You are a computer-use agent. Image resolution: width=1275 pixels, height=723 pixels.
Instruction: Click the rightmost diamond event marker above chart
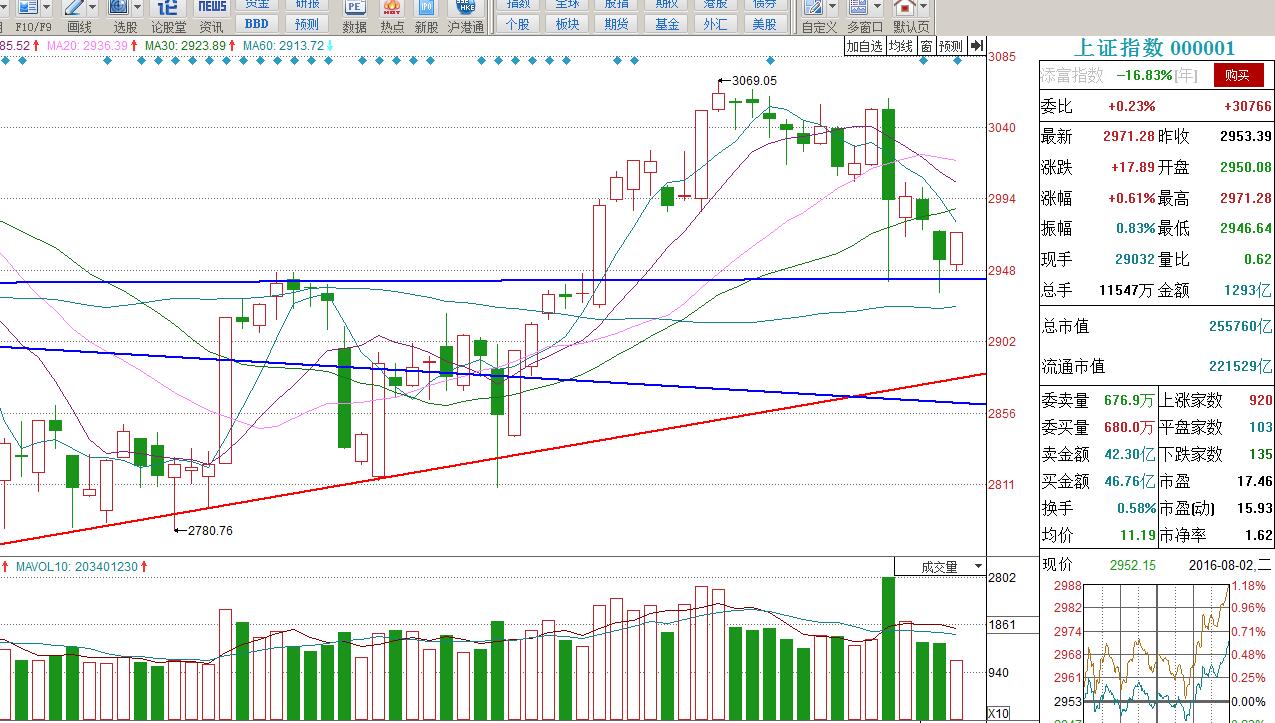957,62
